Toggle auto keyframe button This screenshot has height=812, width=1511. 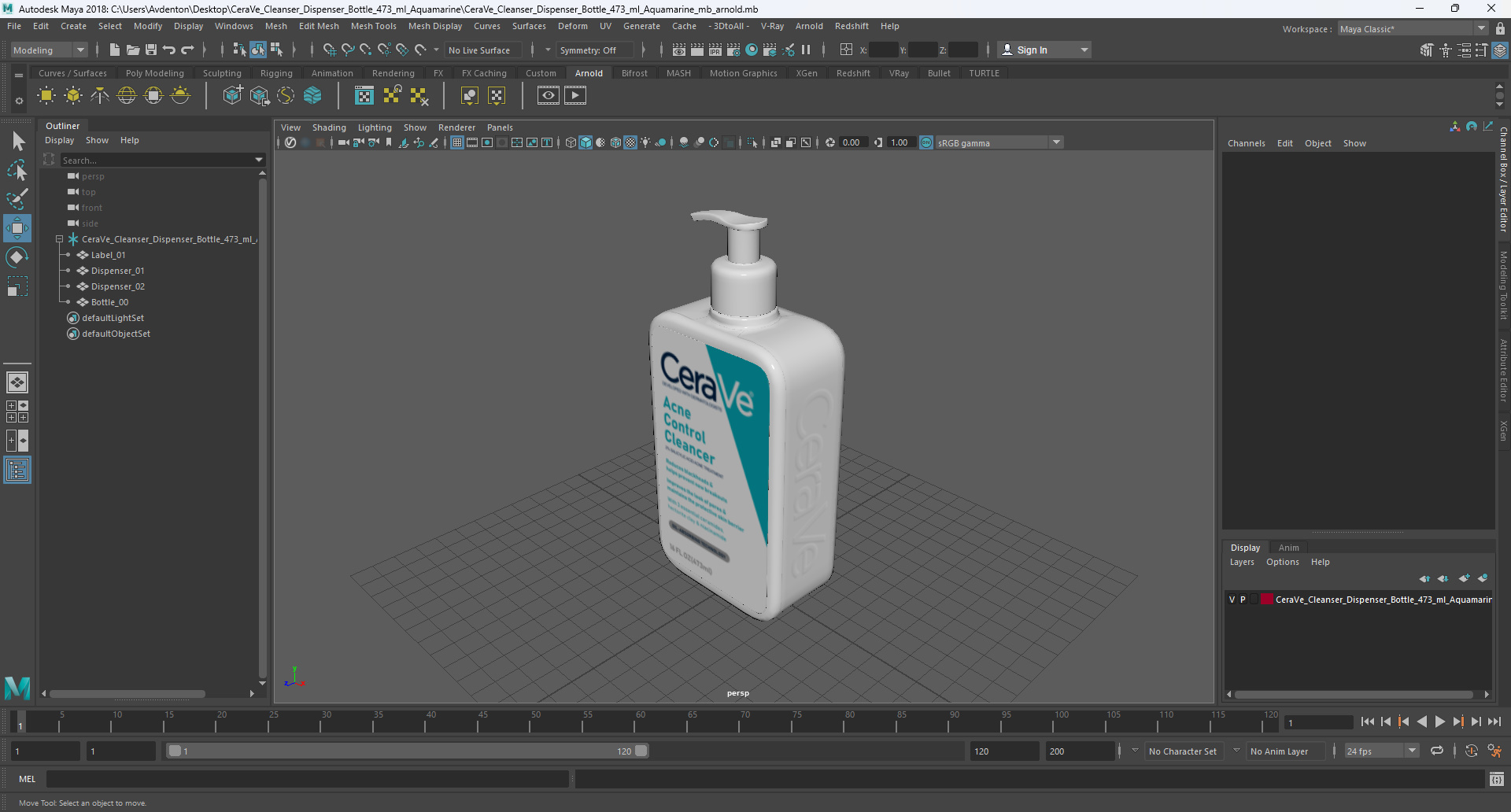tap(1472, 751)
